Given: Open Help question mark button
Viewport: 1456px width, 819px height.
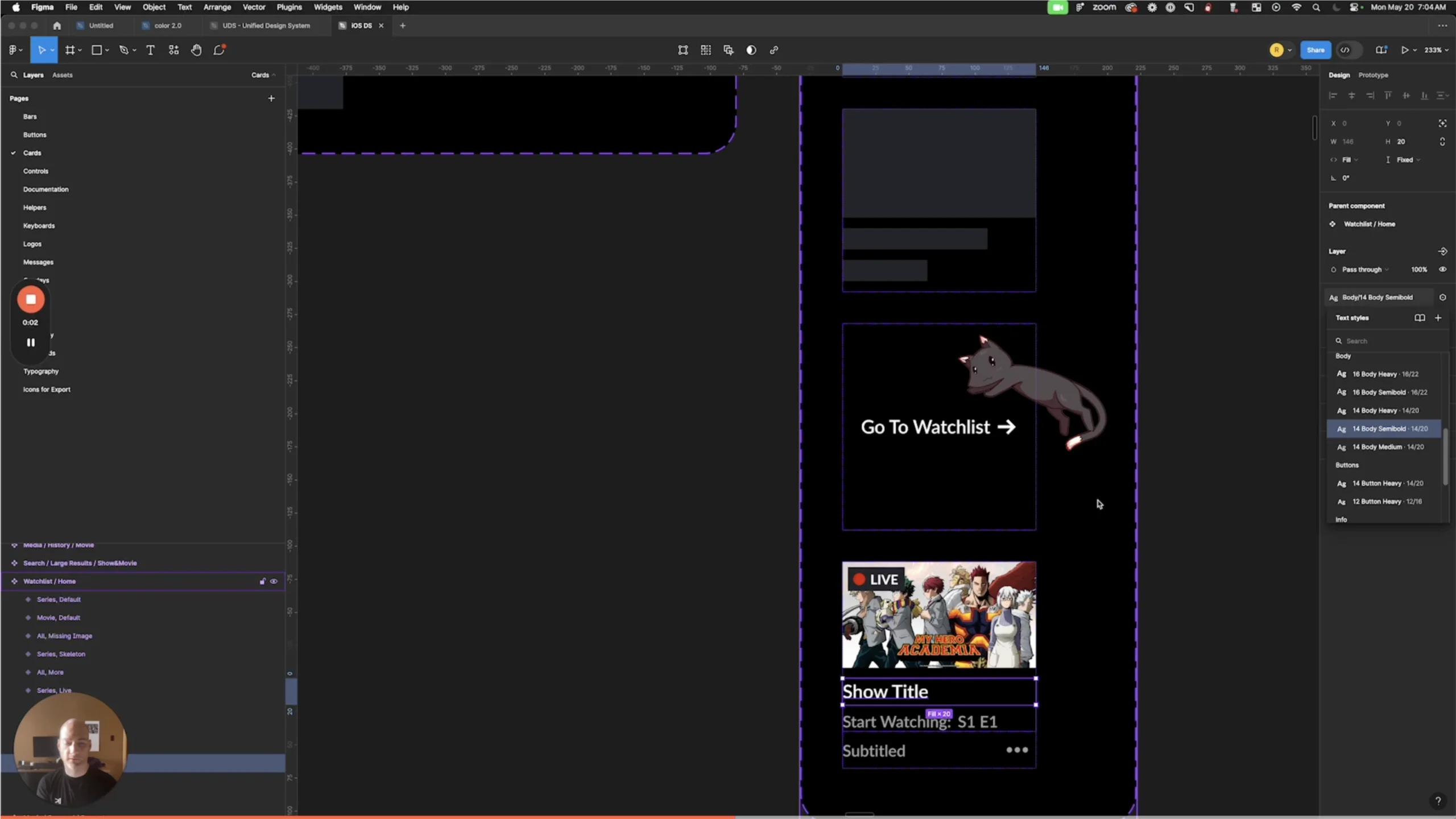Looking at the screenshot, I should pos(1437,801).
